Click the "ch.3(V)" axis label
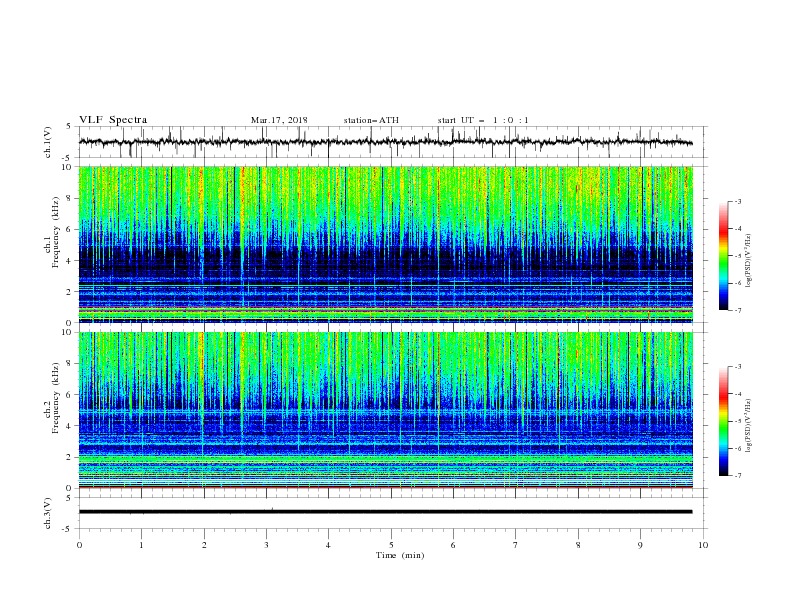This screenshot has height=612, width=792. tap(48, 513)
